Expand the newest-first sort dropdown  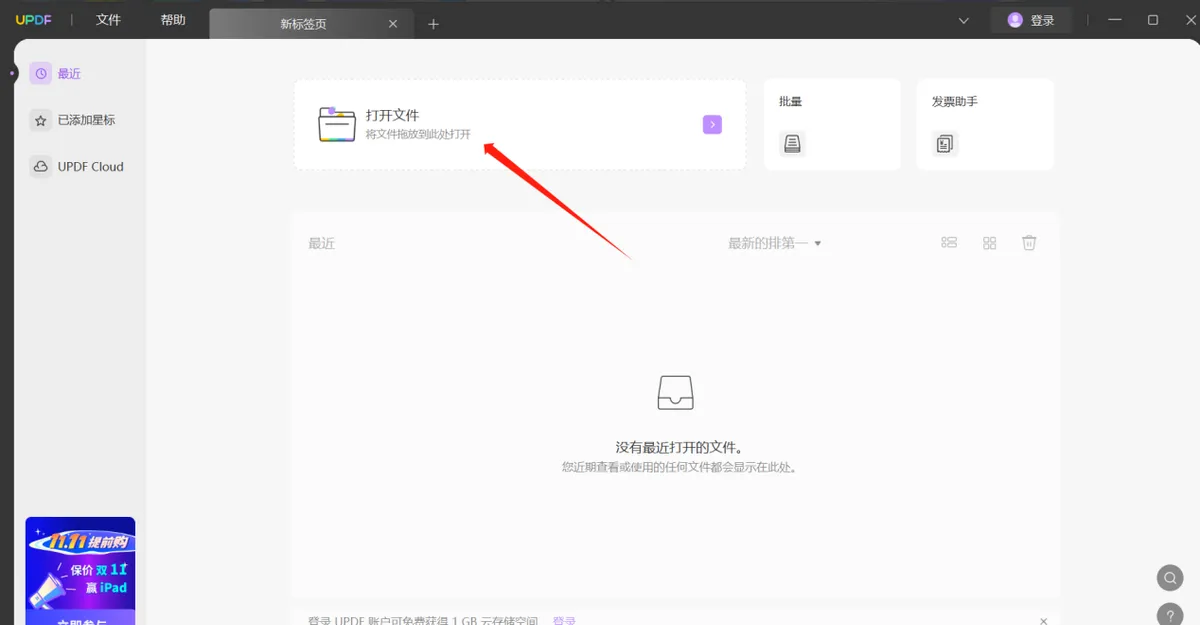(774, 243)
